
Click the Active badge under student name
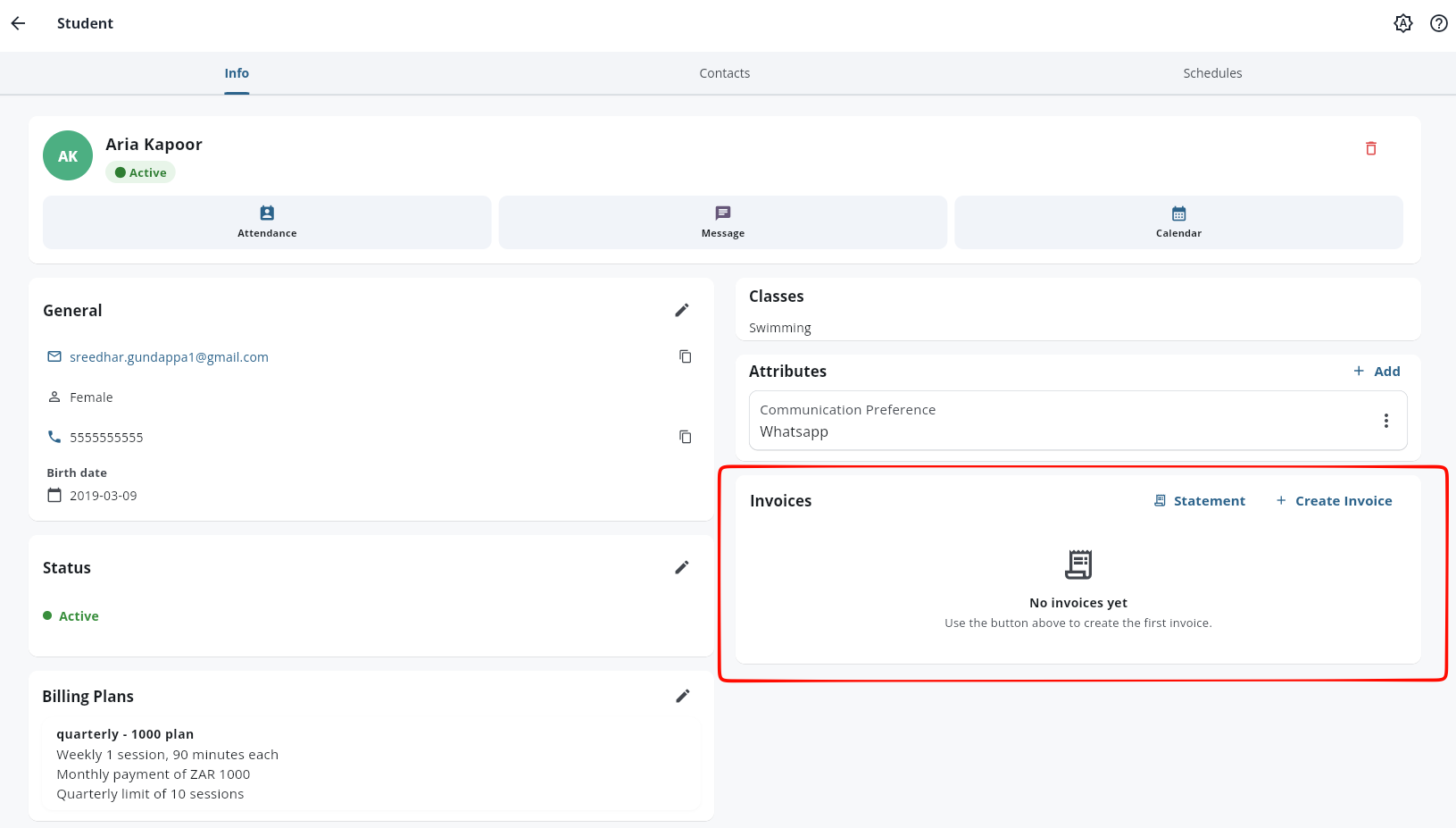140,172
